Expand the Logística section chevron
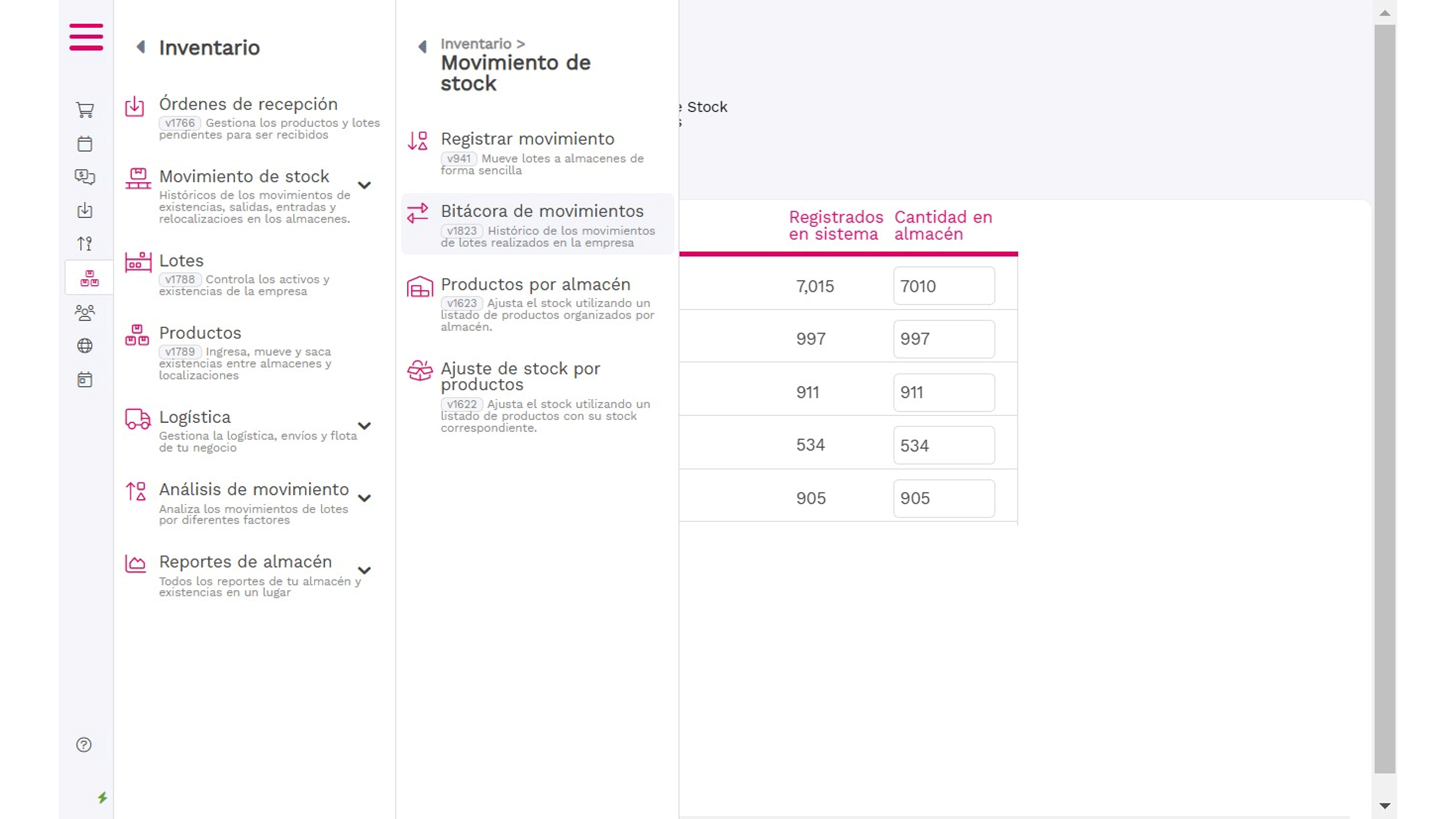 [x=365, y=426]
